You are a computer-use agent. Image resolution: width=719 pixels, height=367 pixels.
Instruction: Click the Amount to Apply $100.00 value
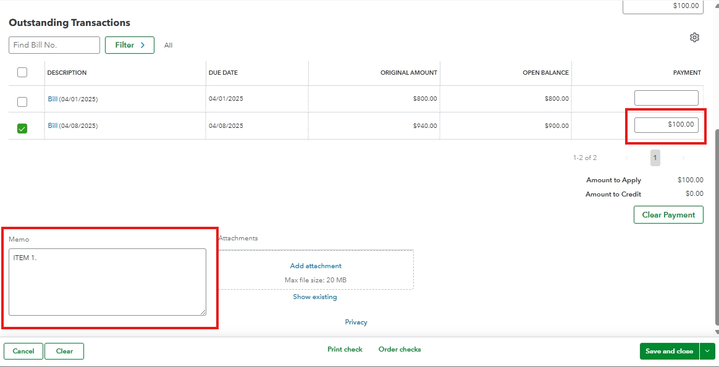pos(690,180)
